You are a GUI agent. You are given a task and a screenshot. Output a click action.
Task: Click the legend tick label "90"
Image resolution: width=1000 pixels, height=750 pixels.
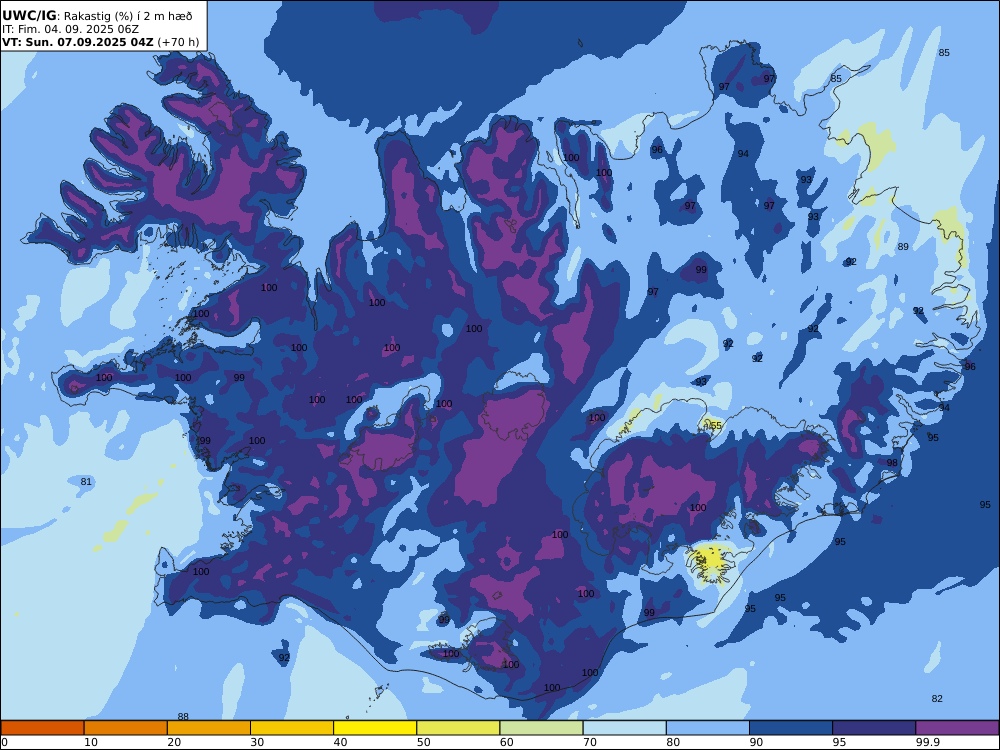(756, 742)
